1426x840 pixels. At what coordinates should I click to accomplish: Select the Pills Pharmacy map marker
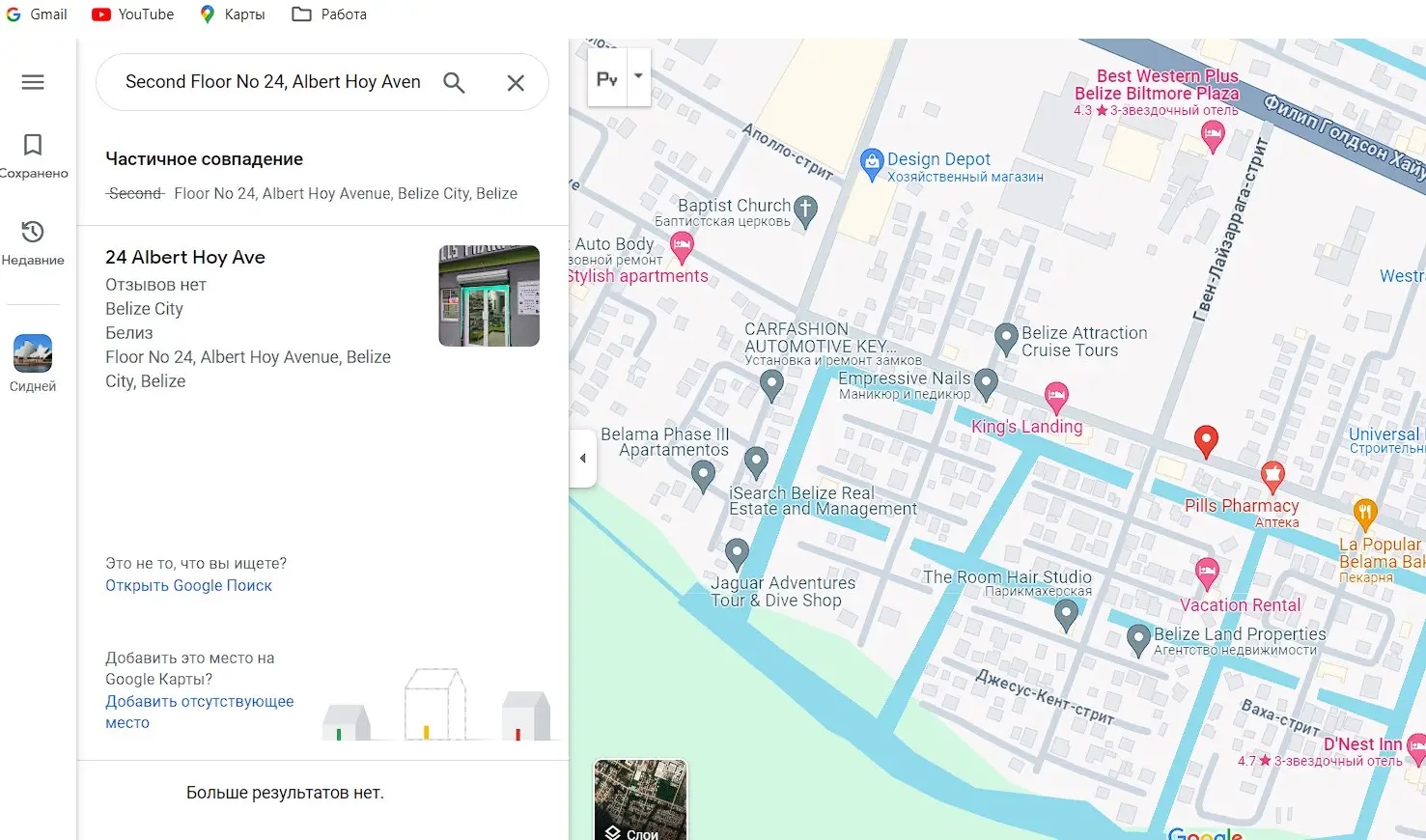[1272, 475]
